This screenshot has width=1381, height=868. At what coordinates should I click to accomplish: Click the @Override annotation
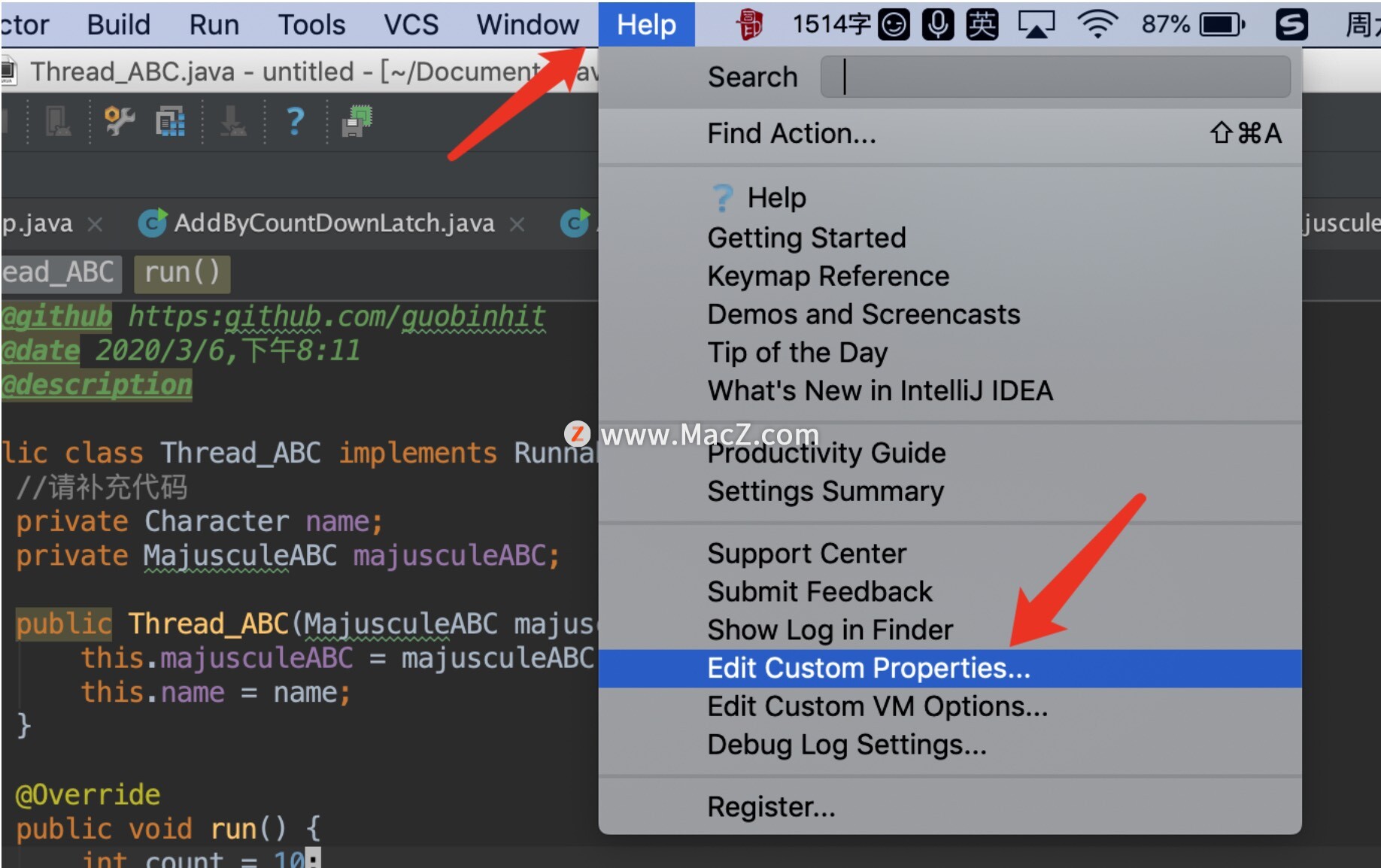click(88, 794)
